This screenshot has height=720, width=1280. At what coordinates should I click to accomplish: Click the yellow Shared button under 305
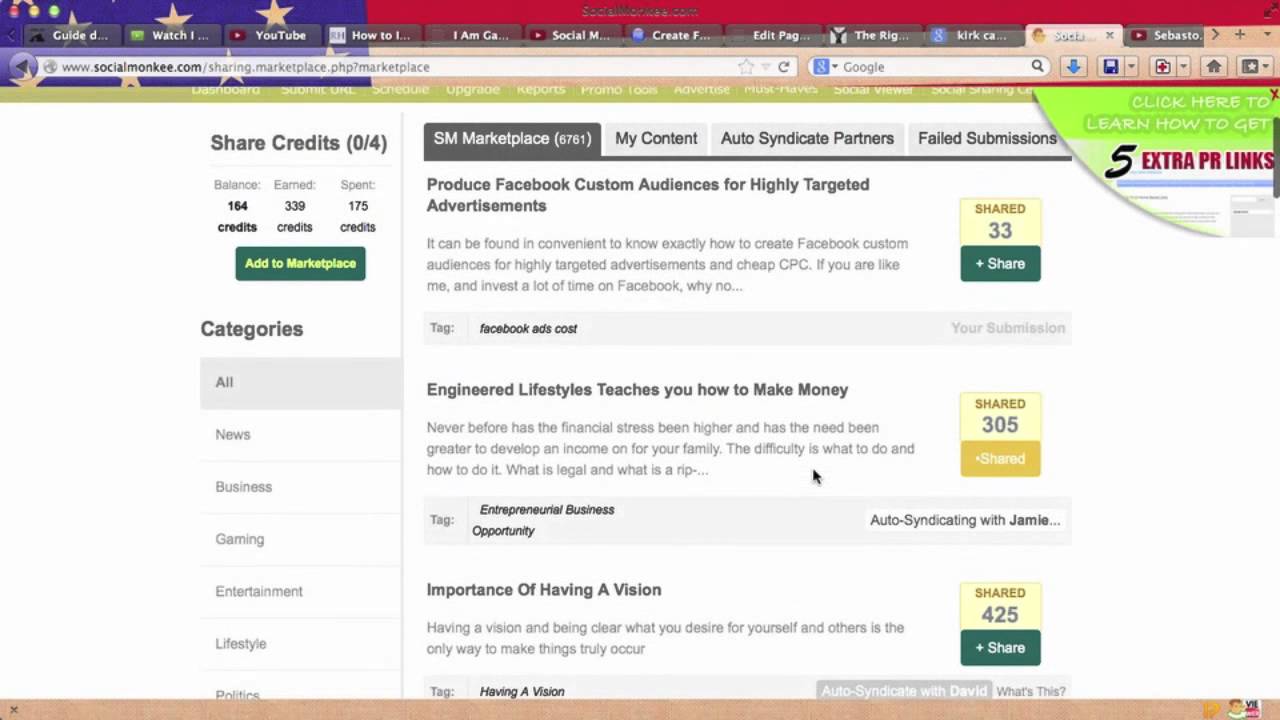1000,459
